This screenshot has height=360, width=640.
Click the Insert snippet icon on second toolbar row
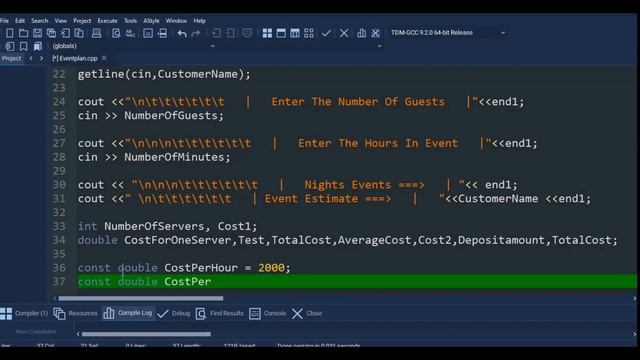pos(9,47)
